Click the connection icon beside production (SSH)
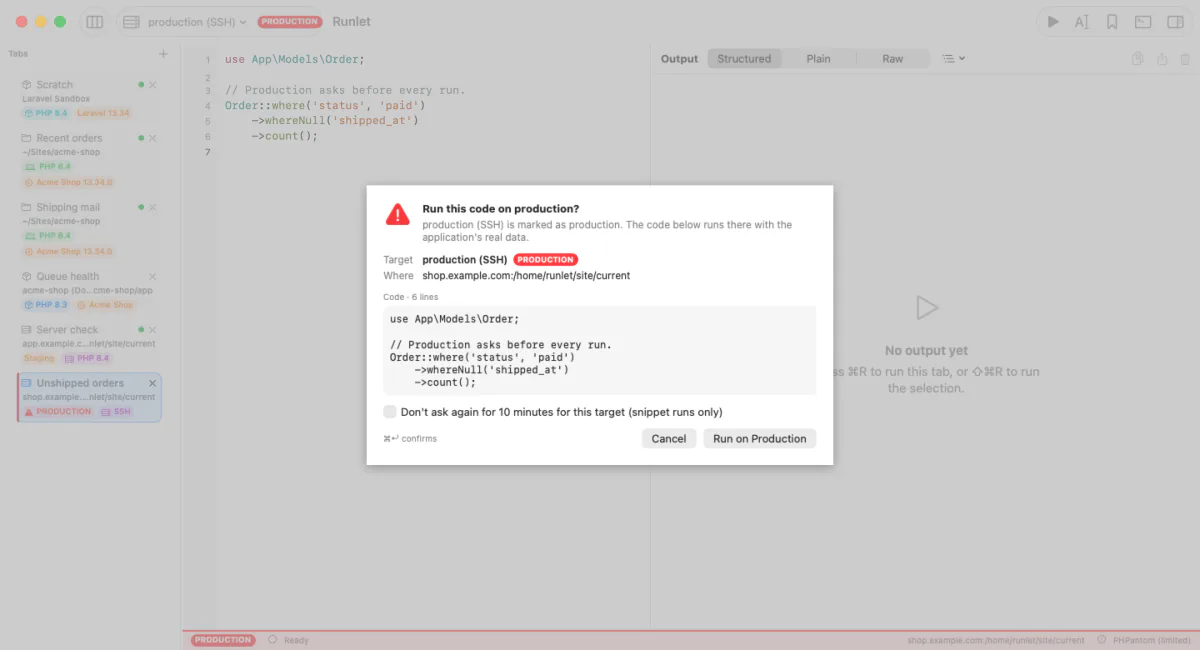The width and height of the screenshot is (1200, 650). [131, 22]
